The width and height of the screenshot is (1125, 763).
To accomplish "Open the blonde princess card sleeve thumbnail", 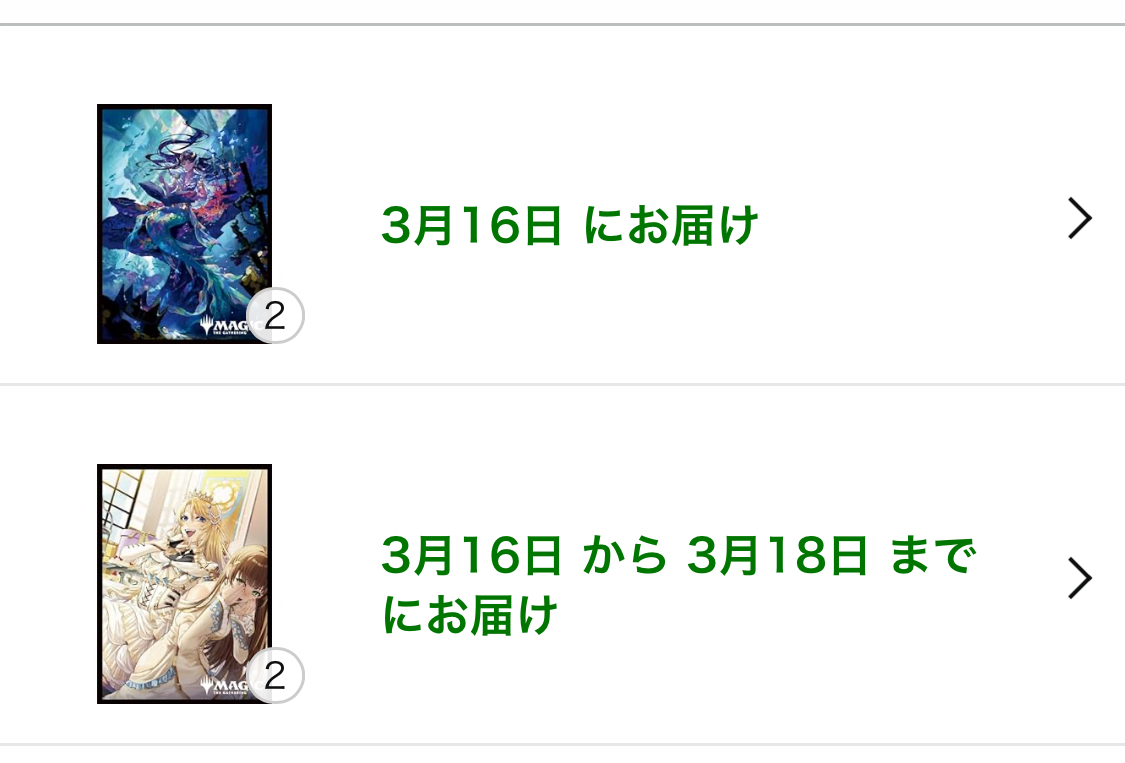I will 184,584.
